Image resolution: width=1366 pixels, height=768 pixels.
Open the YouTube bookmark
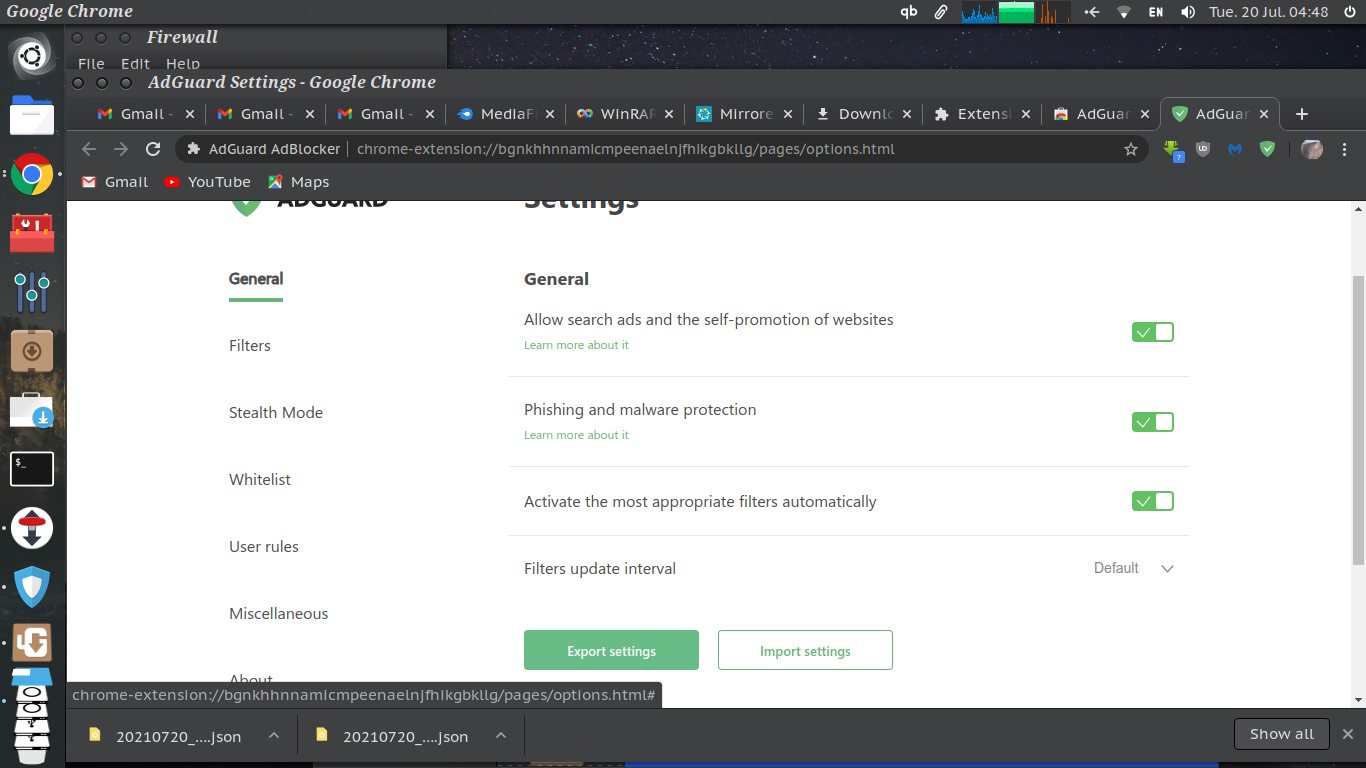coord(207,182)
